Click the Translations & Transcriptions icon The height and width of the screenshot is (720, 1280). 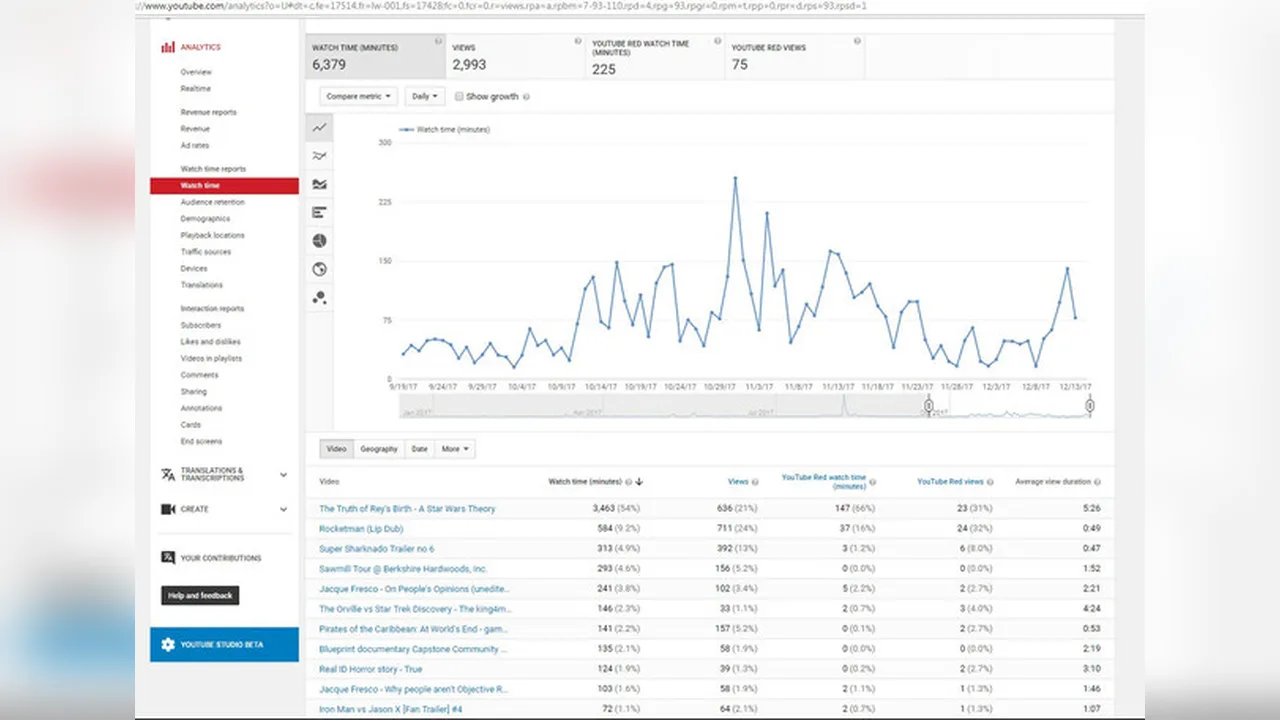click(x=168, y=474)
